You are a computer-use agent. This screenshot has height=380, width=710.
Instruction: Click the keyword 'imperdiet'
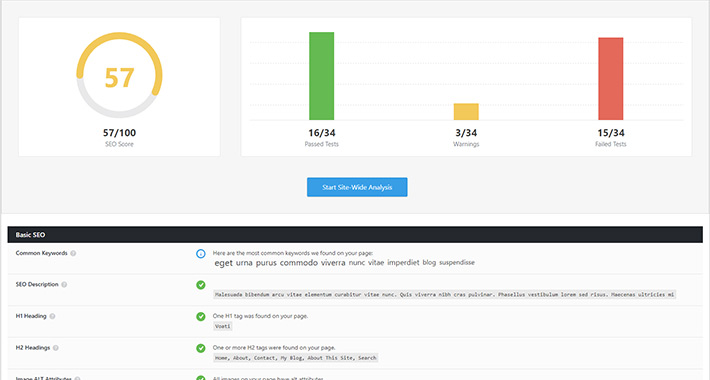click(403, 263)
